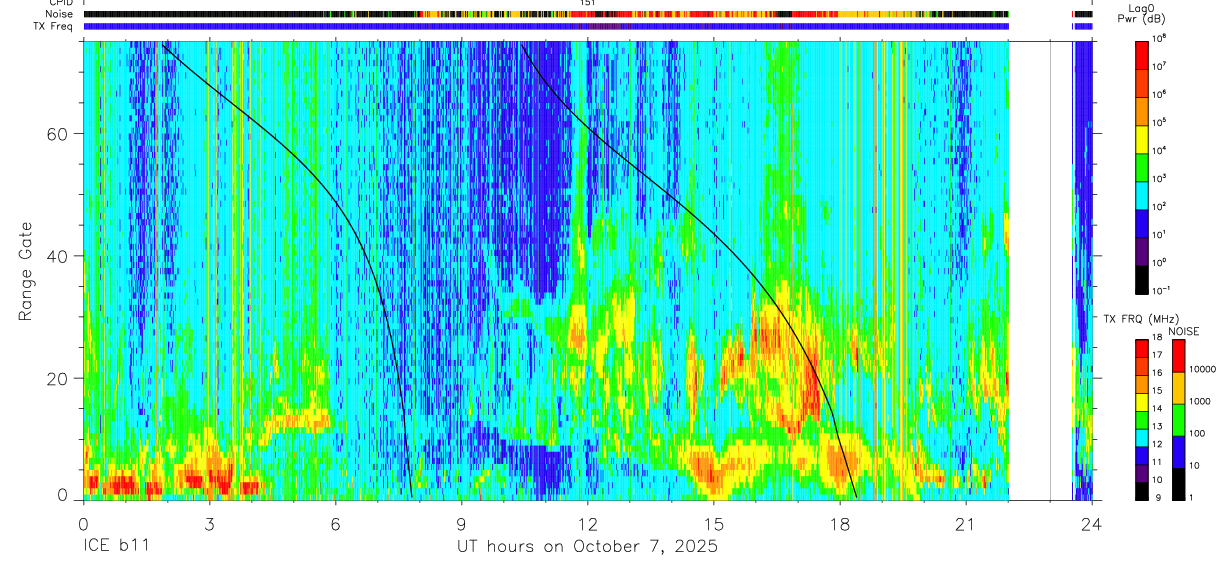This screenshot has width=1228, height=567.
Task: Click the 'TX Freq' row label
Action: coord(53,26)
